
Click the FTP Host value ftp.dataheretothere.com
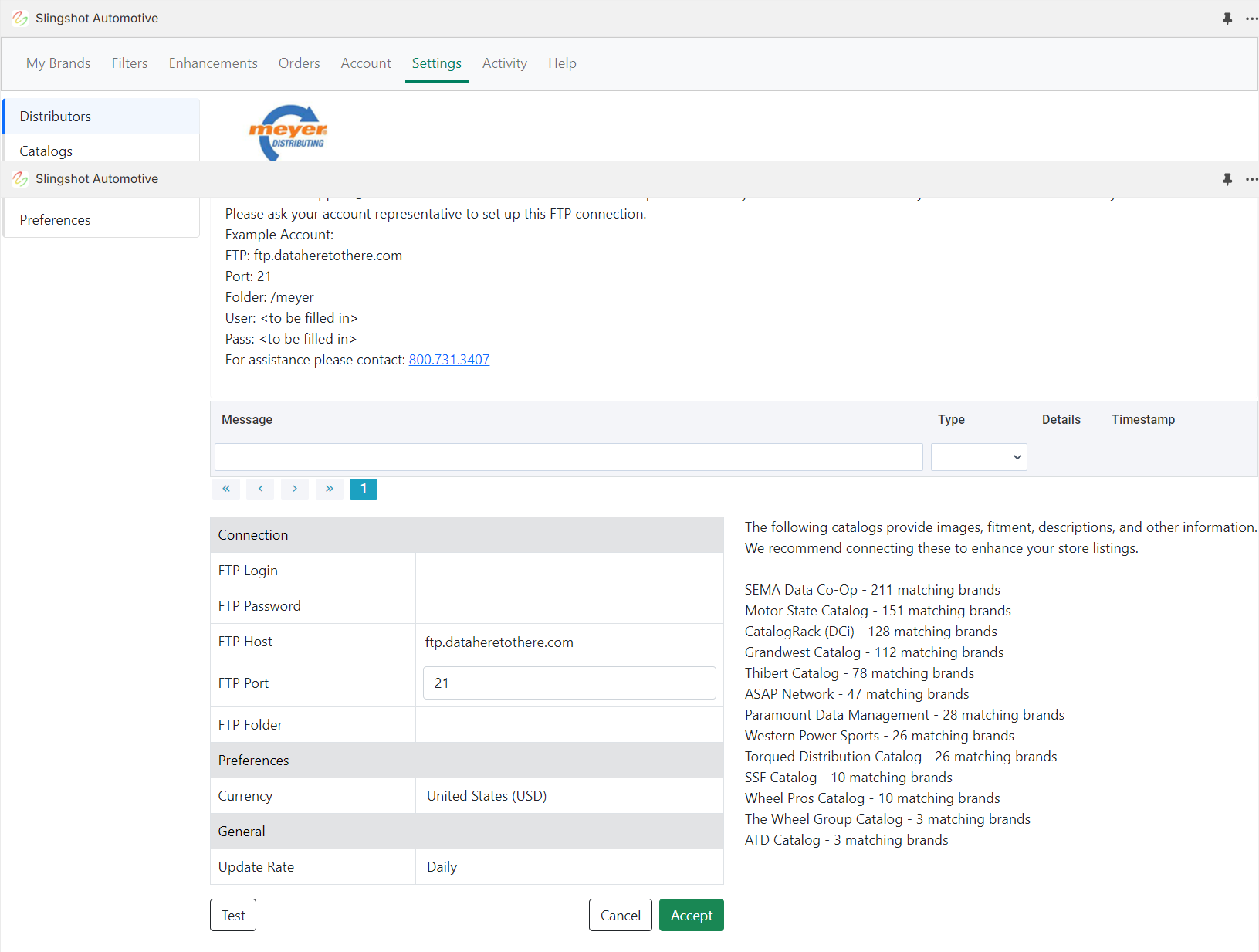click(x=499, y=642)
